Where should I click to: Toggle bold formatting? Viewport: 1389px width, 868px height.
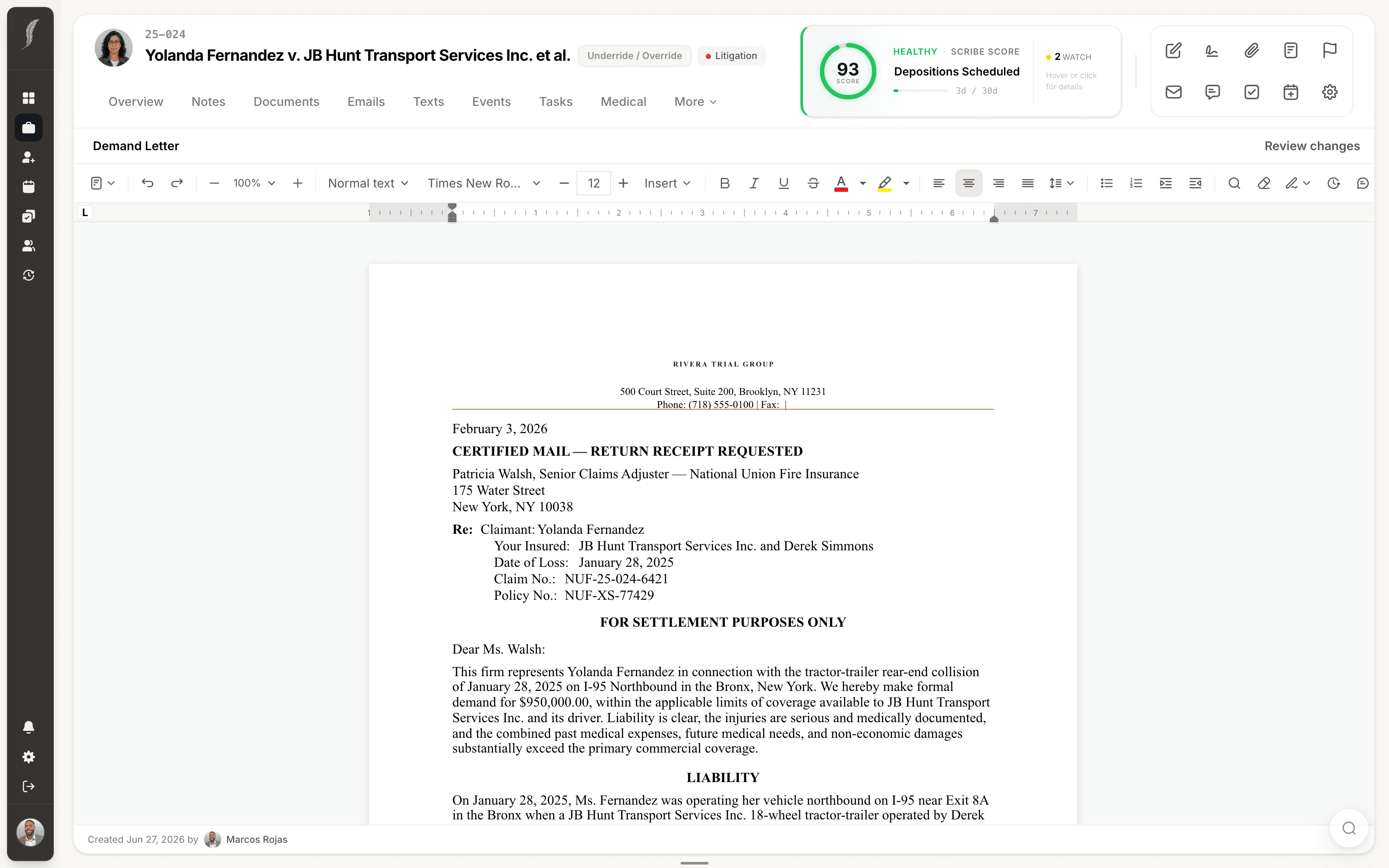point(724,183)
